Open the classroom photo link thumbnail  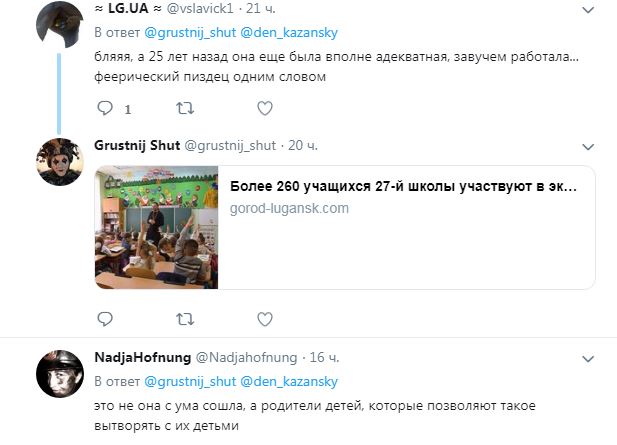pos(157,227)
